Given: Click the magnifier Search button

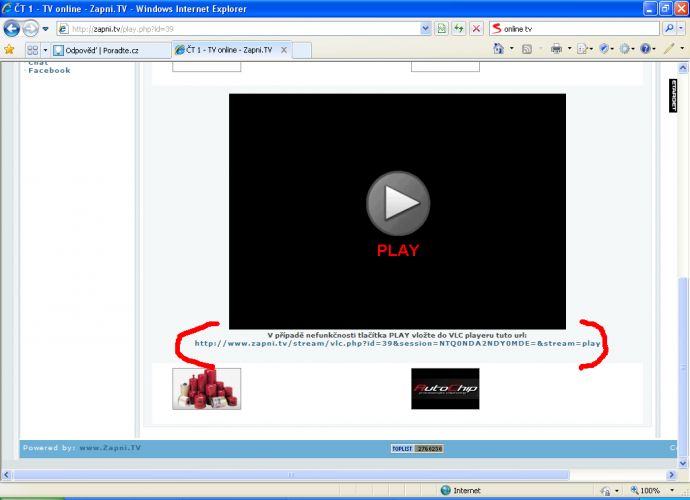Looking at the screenshot, I should (669, 29).
